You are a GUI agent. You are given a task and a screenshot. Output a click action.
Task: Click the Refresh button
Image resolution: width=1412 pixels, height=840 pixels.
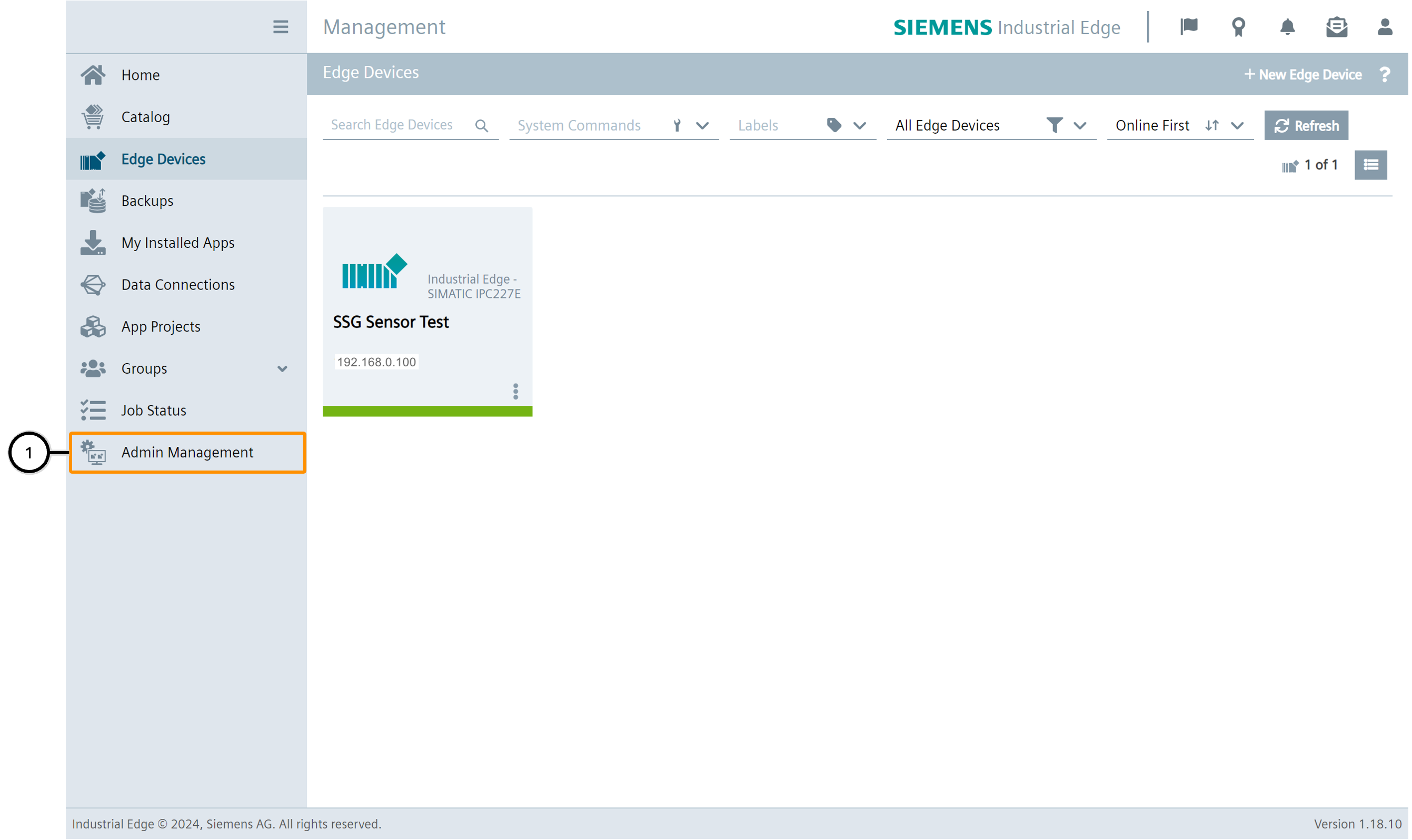pyautogui.click(x=1306, y=126)
